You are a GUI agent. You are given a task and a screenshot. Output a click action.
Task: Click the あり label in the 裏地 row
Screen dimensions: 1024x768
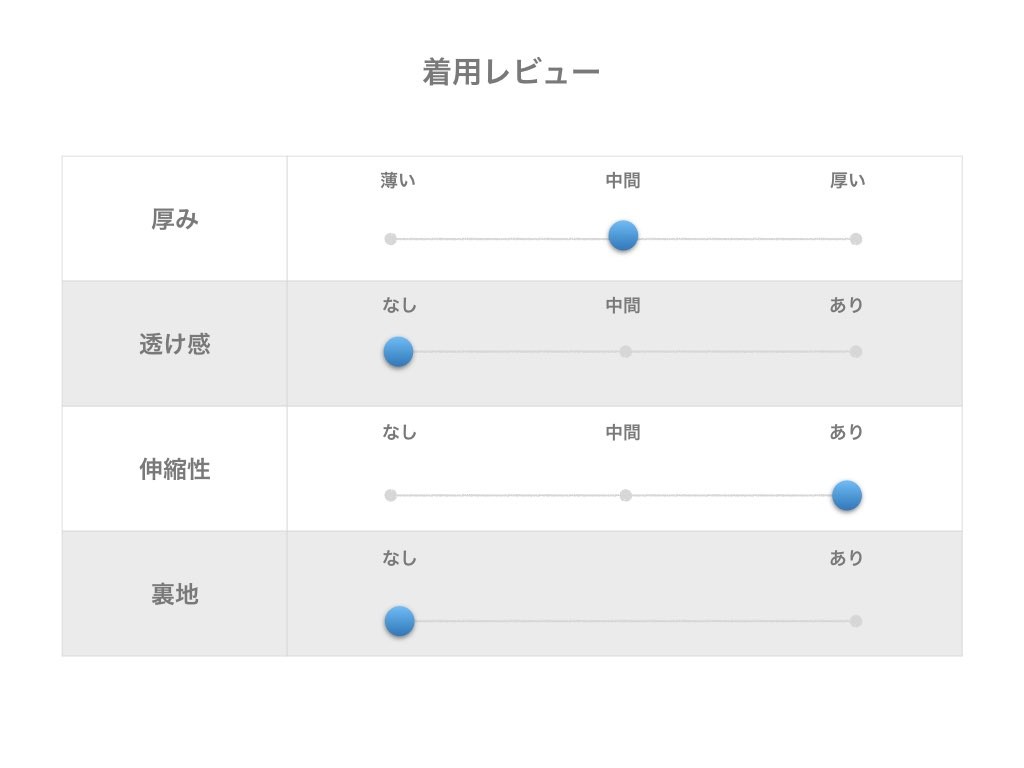846,558
